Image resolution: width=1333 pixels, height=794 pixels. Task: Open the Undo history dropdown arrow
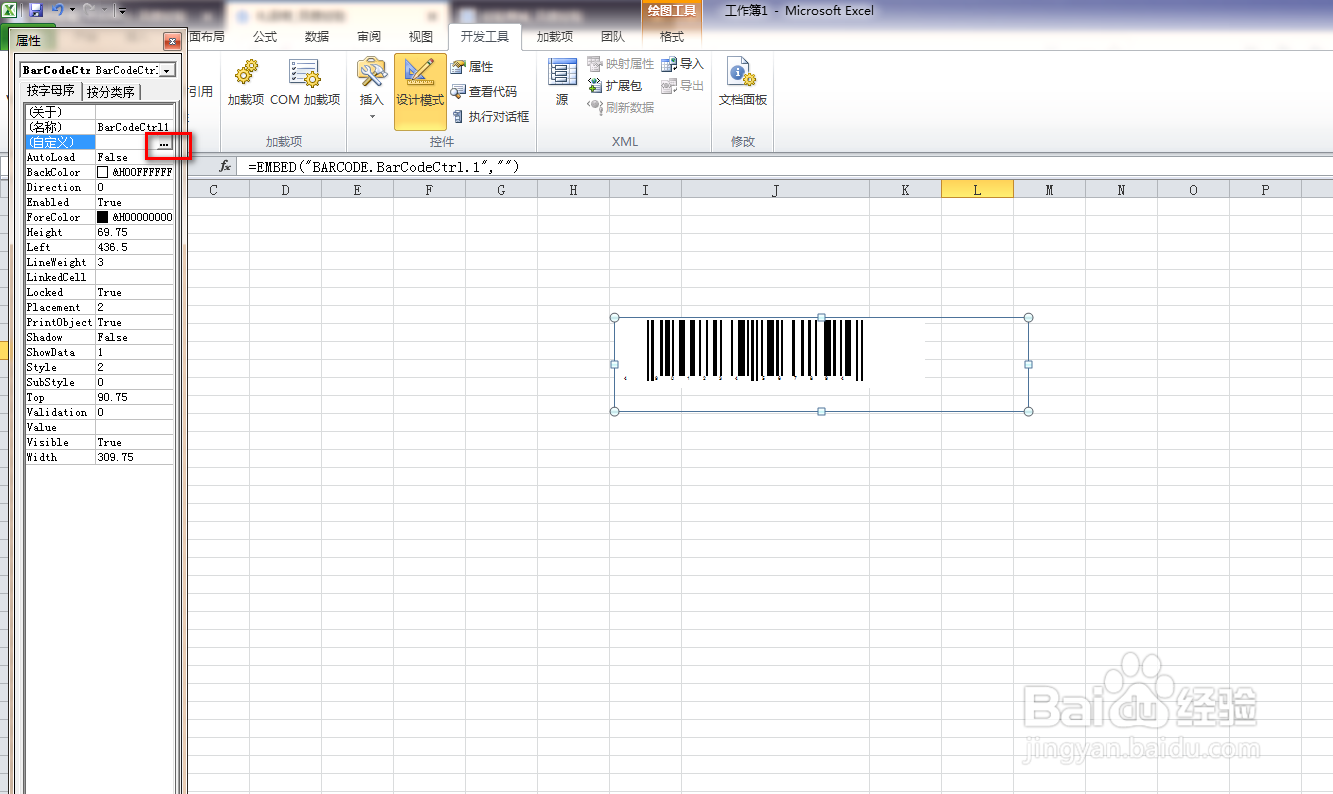(x=72, y=11)
